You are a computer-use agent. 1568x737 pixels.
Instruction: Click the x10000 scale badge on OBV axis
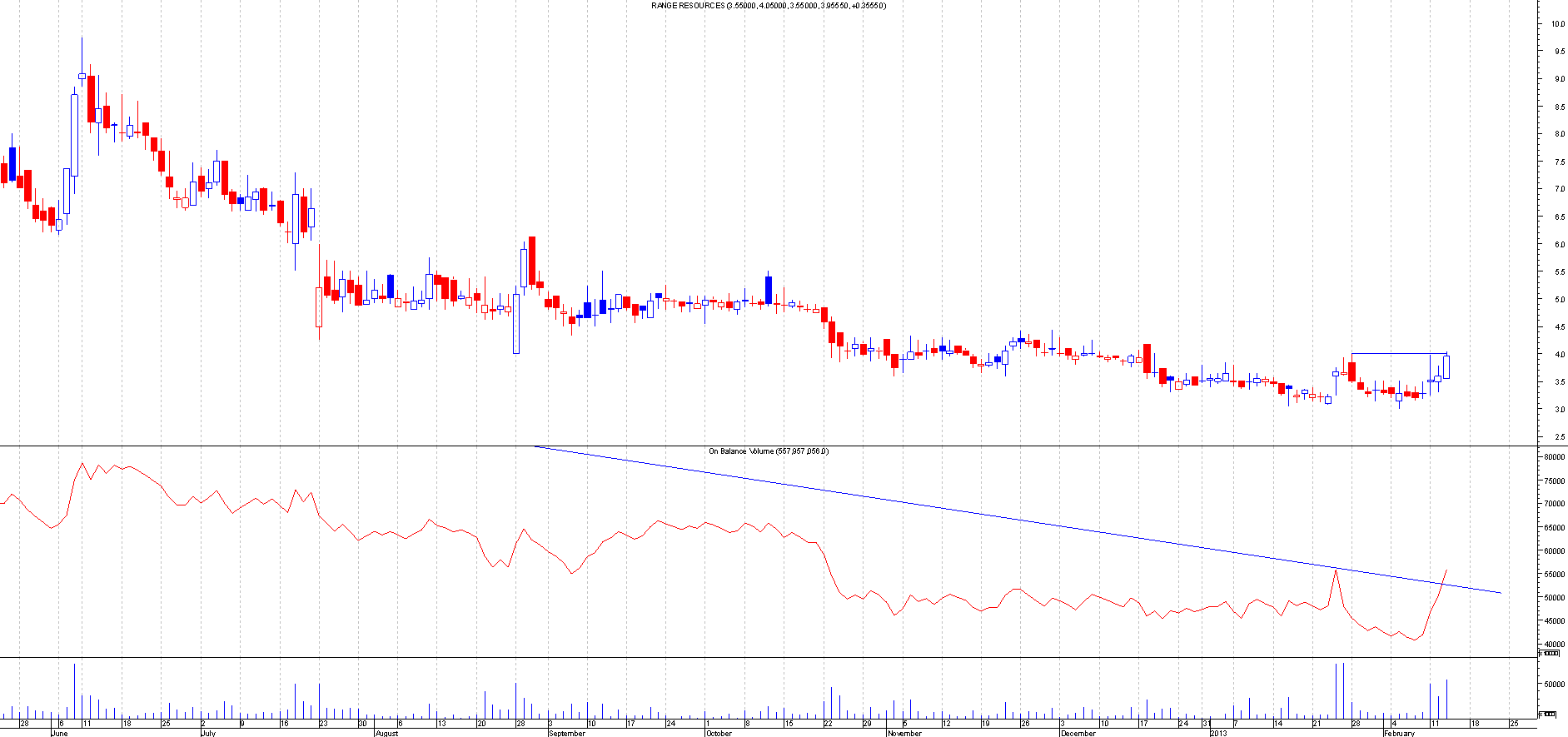tap(1549, 654)
